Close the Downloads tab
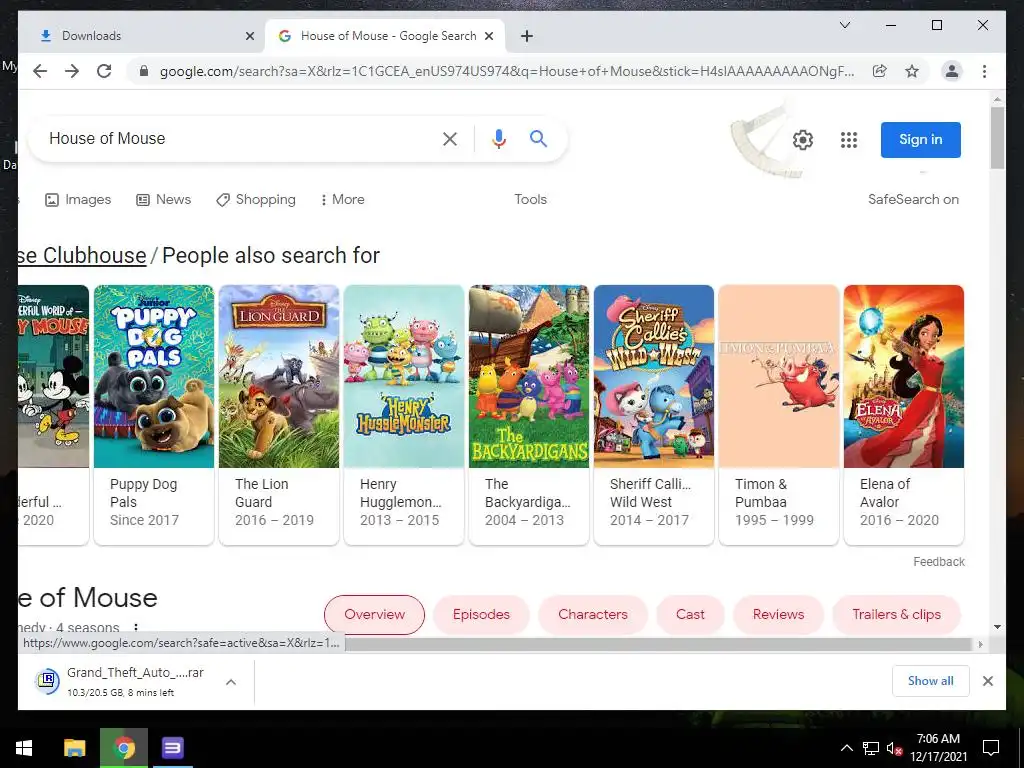The image size is (1024, 768). click(x=249, y=36)
